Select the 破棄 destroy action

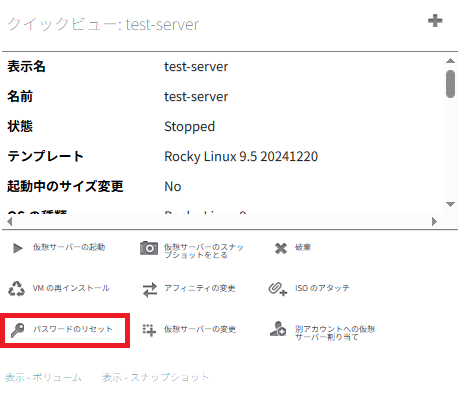tap(303, 247)
